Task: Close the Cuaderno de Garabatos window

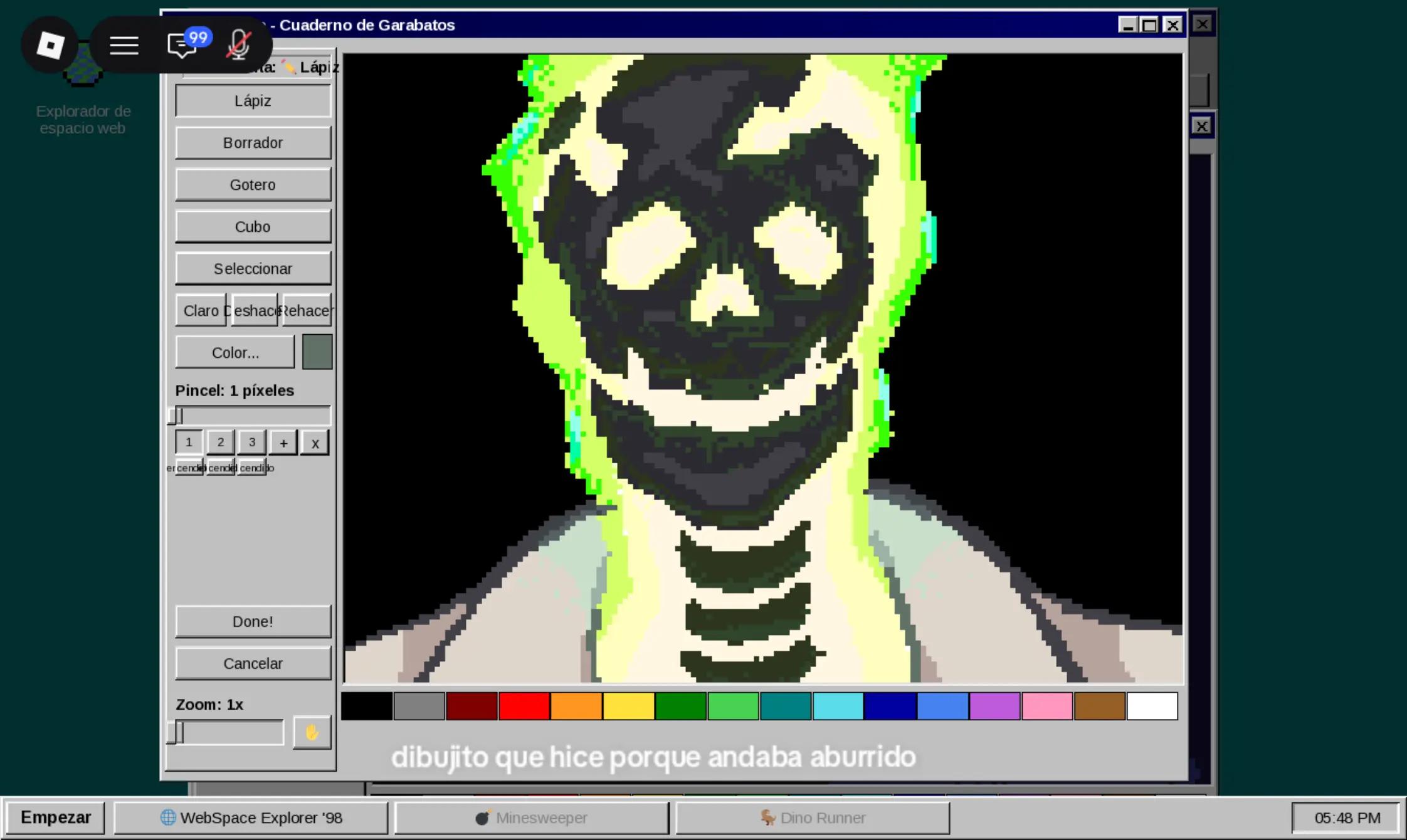Action: [1172, 25]
